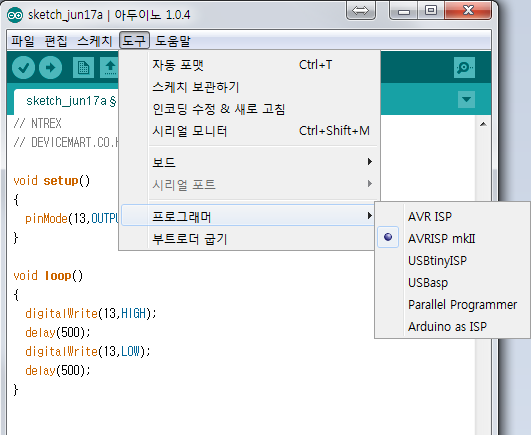Click the // NTREX comment line

tap(37, 124)
